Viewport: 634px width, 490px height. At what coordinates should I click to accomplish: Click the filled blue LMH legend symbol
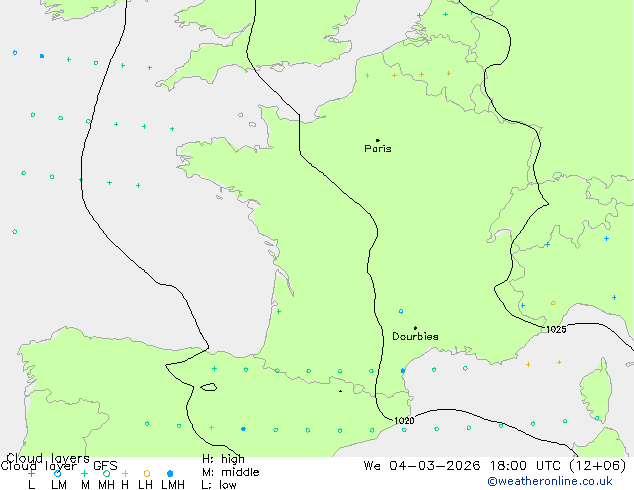170,473
